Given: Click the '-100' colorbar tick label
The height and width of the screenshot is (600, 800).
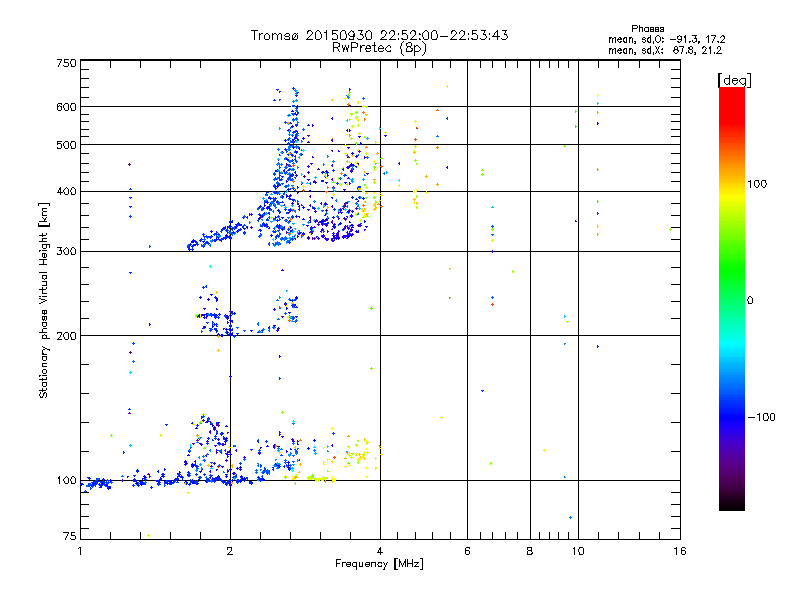Looking at the screenshot, I should click(x=761, y=417).
